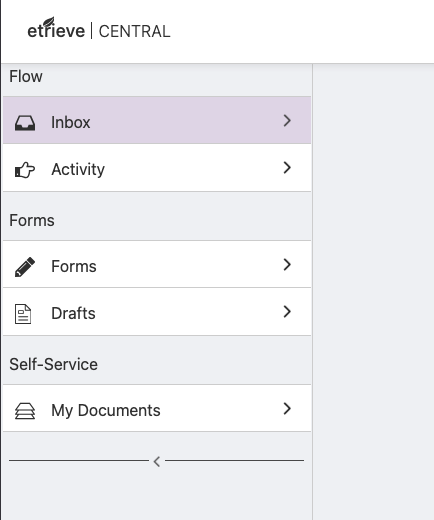Open the My Documents menu item

(157, 408)
